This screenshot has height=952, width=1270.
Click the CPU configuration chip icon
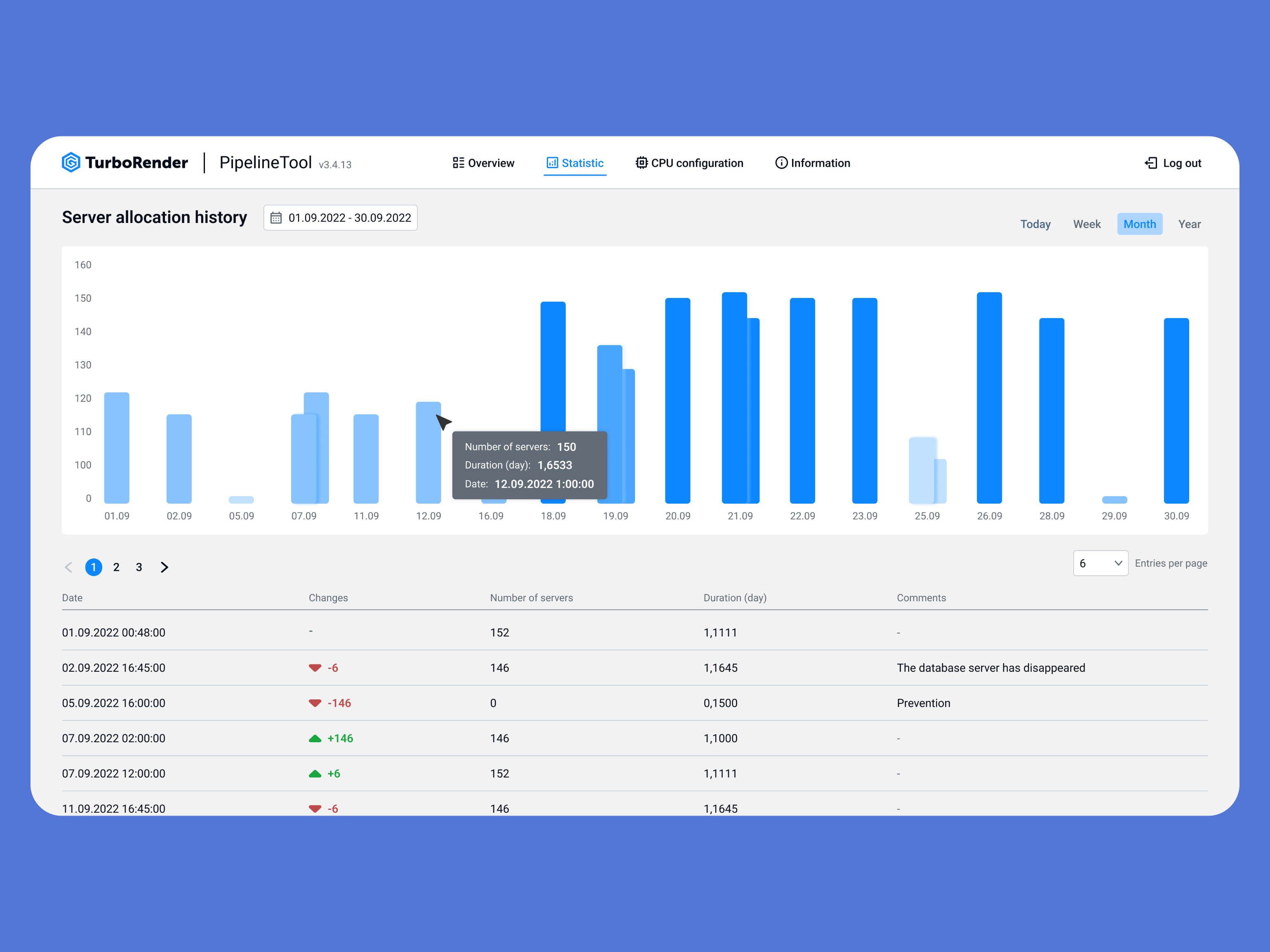(641, 163)
